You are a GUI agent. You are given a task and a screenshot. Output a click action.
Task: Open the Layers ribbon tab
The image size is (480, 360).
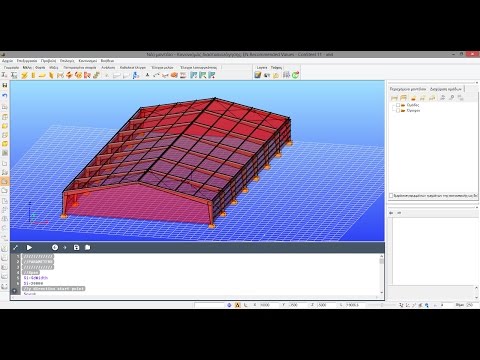pyautogui.click(x=262, y=67)
